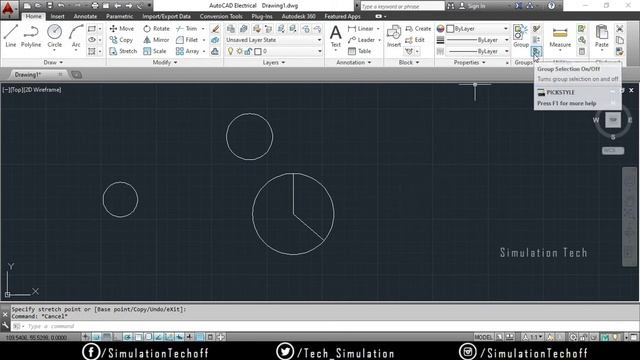Activate the Fillet command
Image resolution: width=640 pixels, height=360 pixels.
point(187,40)
